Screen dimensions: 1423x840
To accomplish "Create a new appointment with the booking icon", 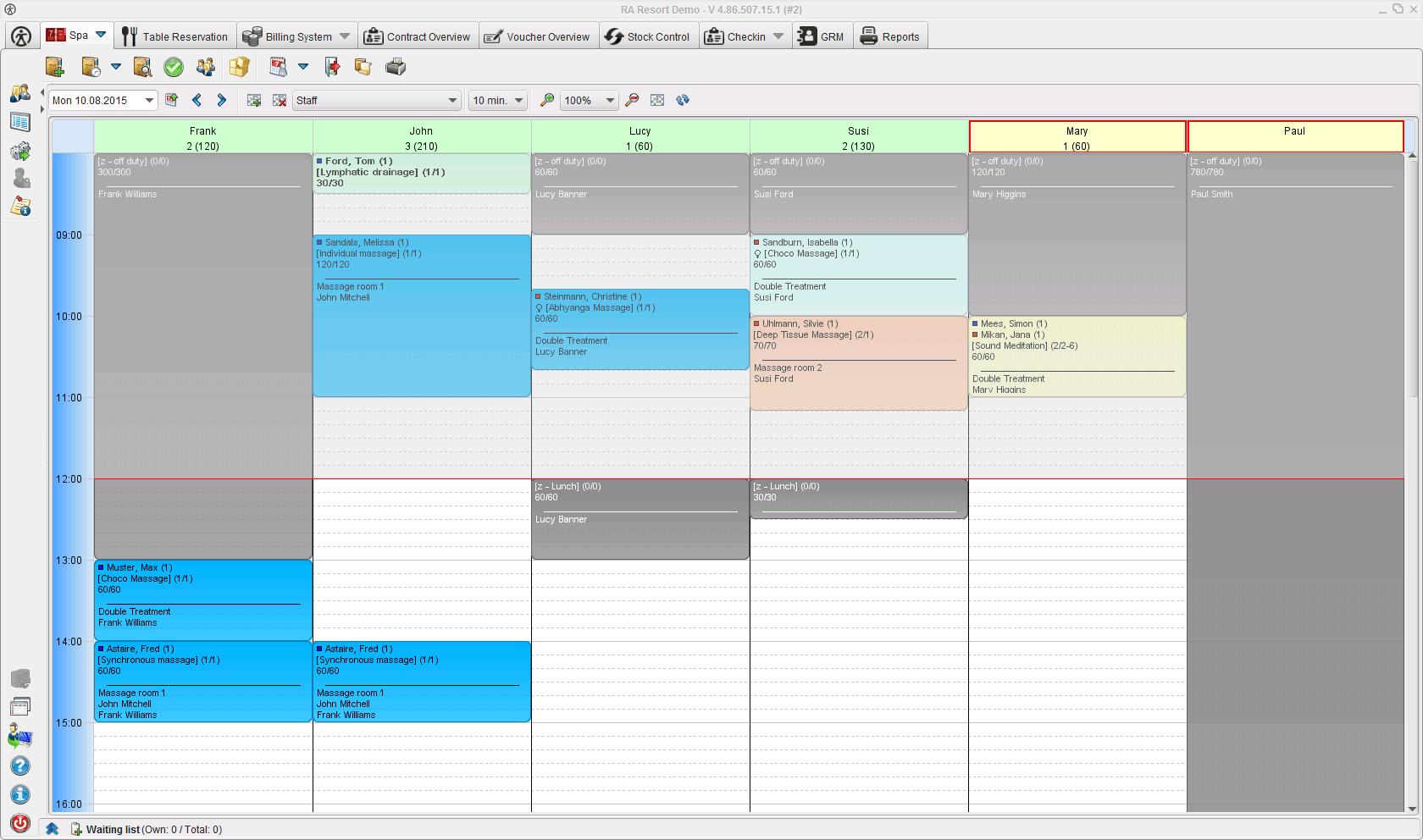I will 54,67.
